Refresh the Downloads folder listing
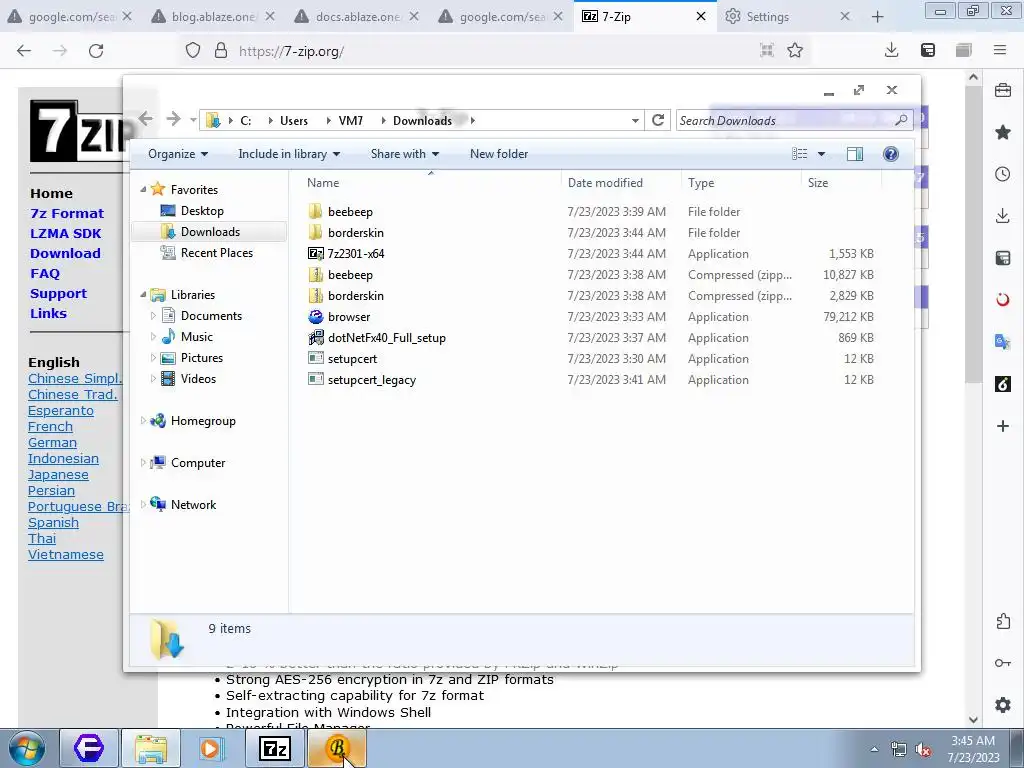This screenshot has height=768, width=1024. pyautogui.click(x=658, y=120)
